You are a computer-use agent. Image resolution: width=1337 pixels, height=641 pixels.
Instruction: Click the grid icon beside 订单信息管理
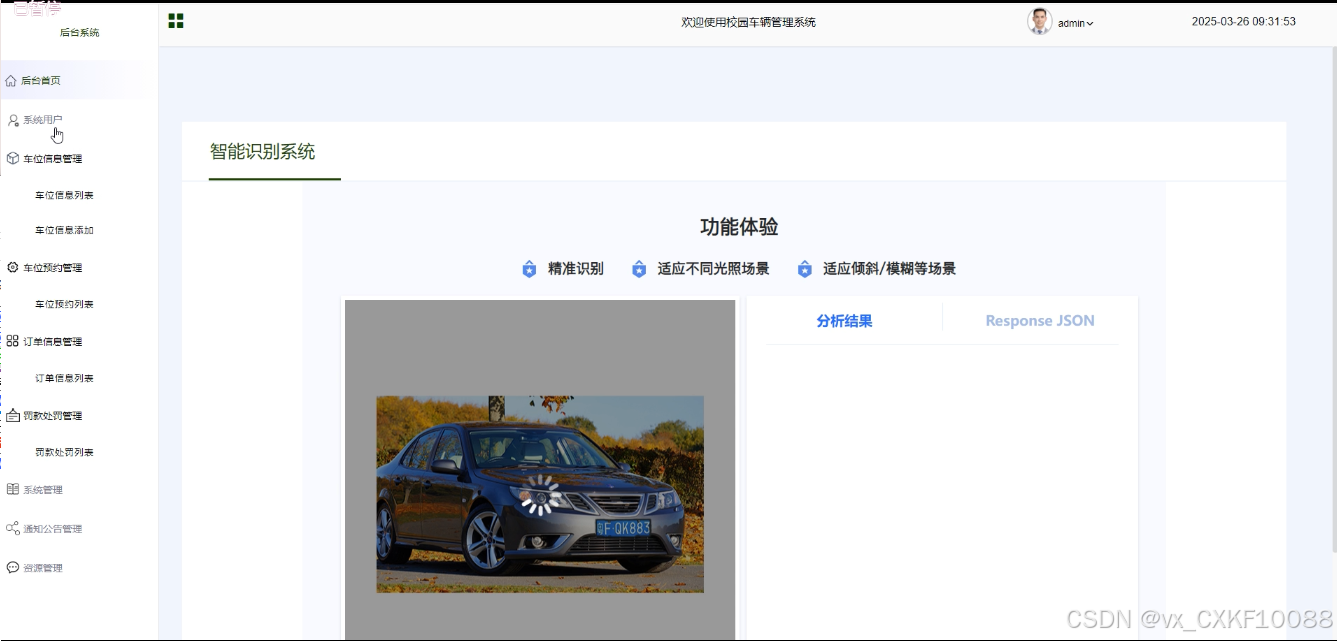point(12,341)
